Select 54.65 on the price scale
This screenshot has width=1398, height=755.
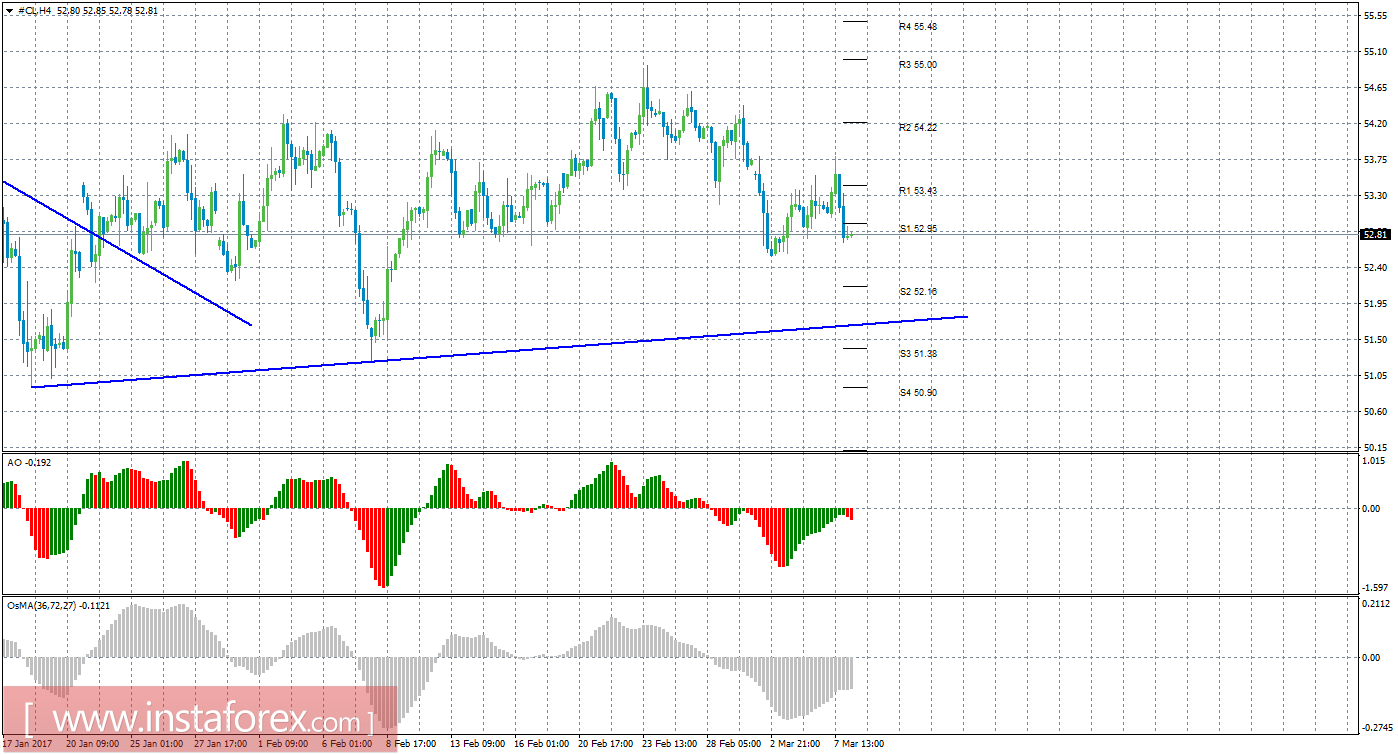click(1376, 88)
